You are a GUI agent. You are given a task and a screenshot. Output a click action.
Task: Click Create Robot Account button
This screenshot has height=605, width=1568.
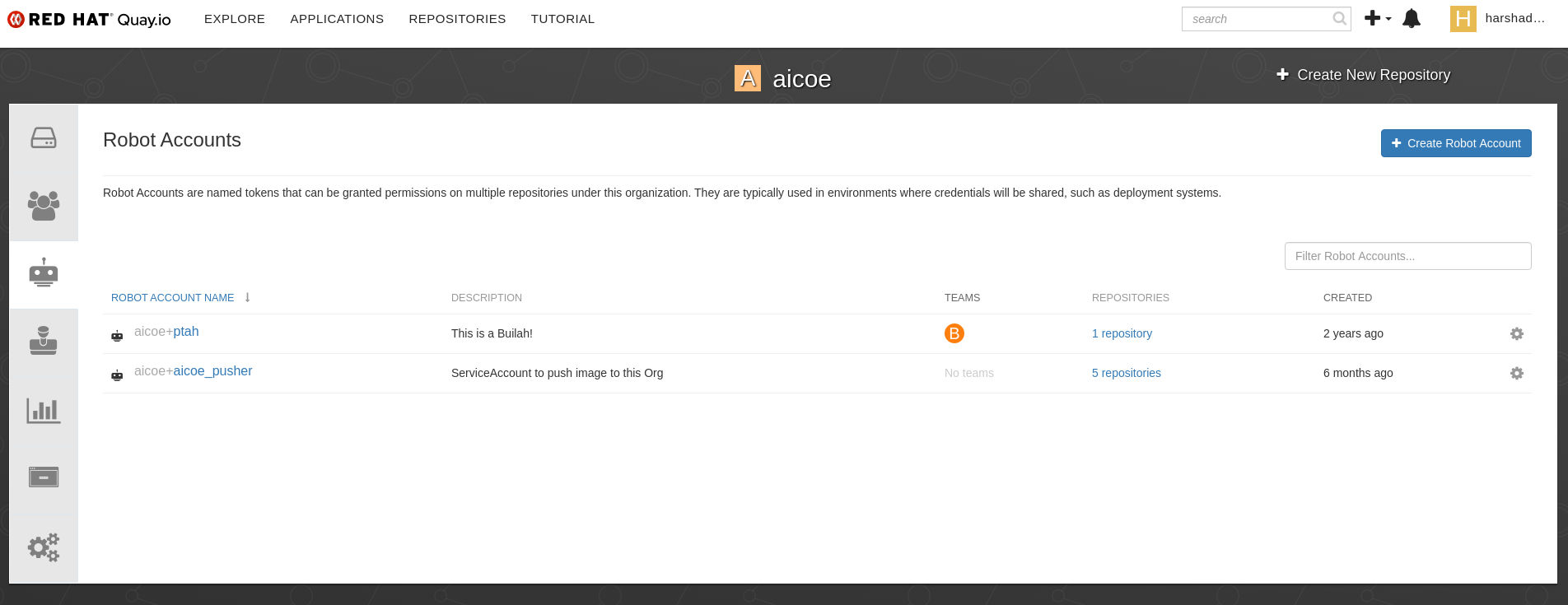coord(1456,143)
